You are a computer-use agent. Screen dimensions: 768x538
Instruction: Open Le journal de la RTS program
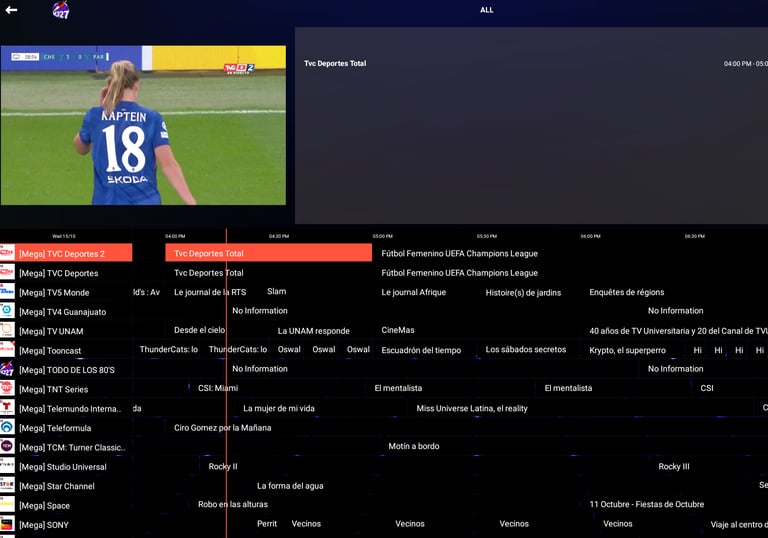(x=210, y=292)
